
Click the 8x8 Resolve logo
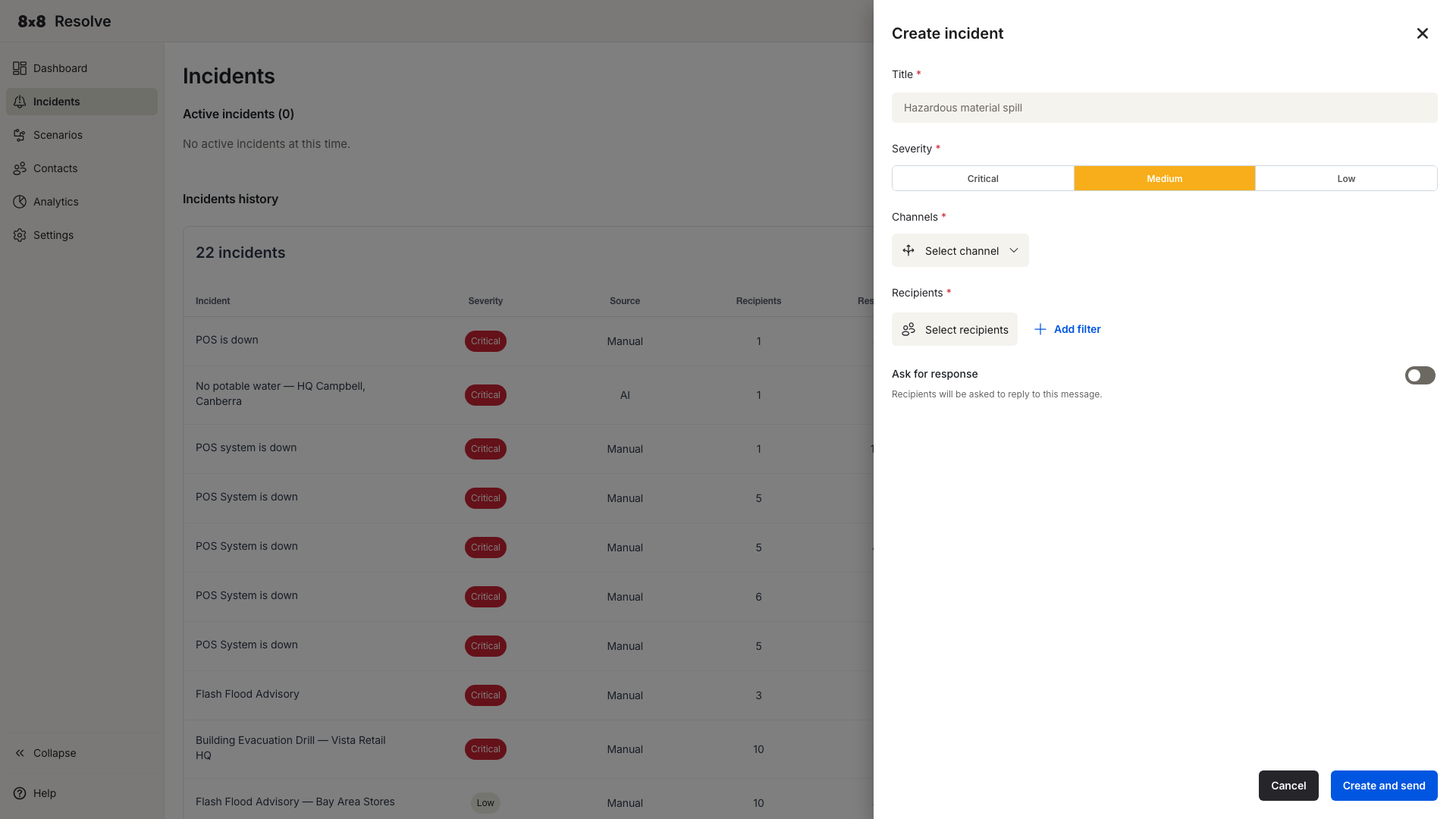pyautogui.click(x=64, y=21)
